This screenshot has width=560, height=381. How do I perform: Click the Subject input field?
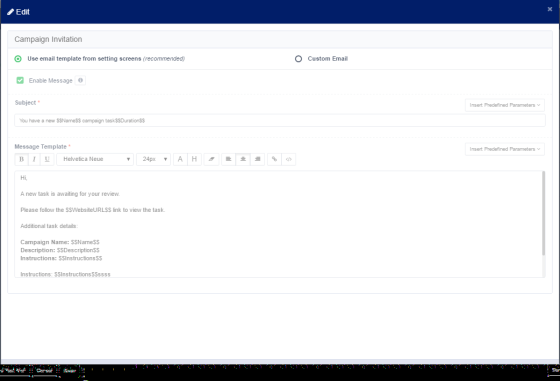[x=280, y=121]
